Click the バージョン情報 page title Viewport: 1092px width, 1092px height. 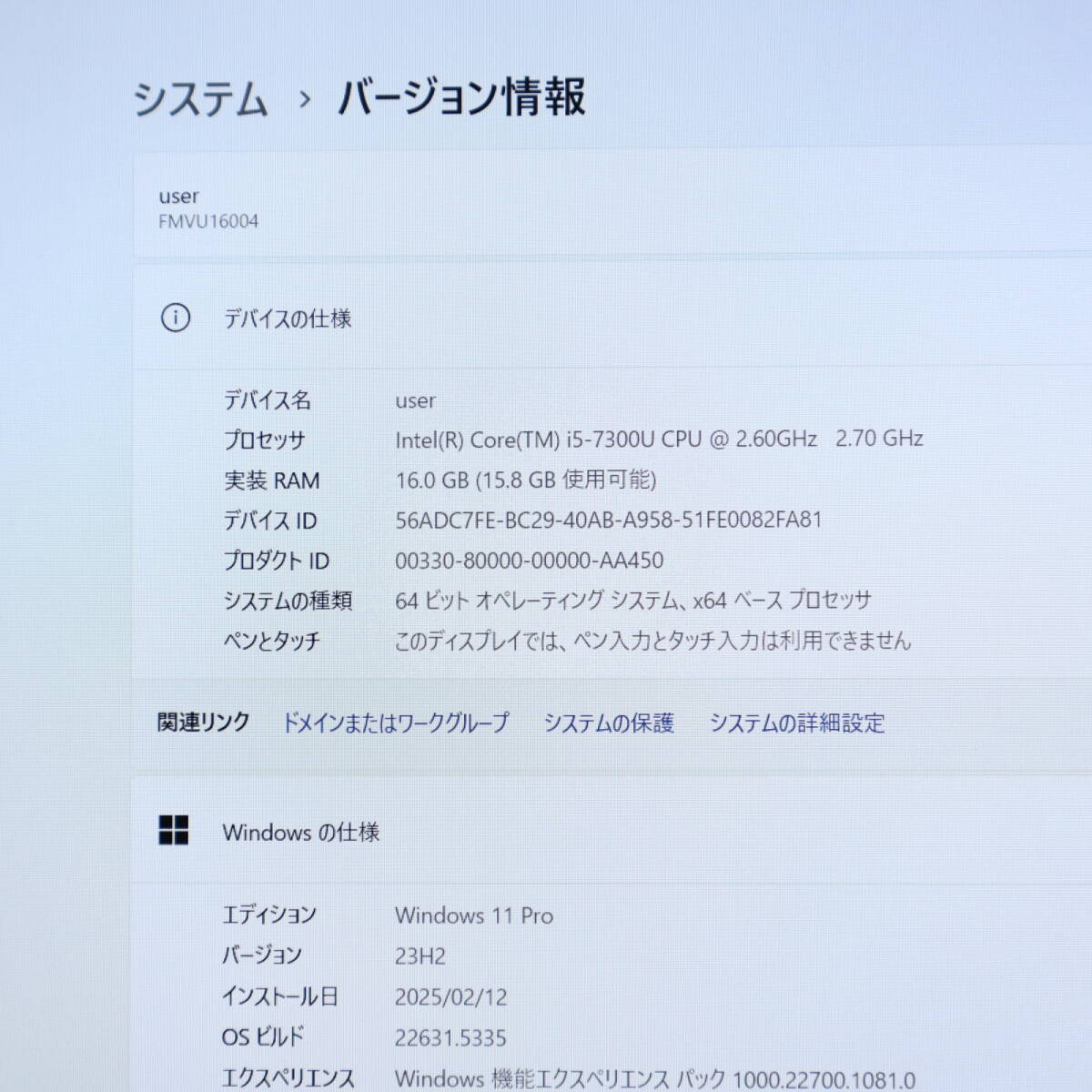(461, 97)
